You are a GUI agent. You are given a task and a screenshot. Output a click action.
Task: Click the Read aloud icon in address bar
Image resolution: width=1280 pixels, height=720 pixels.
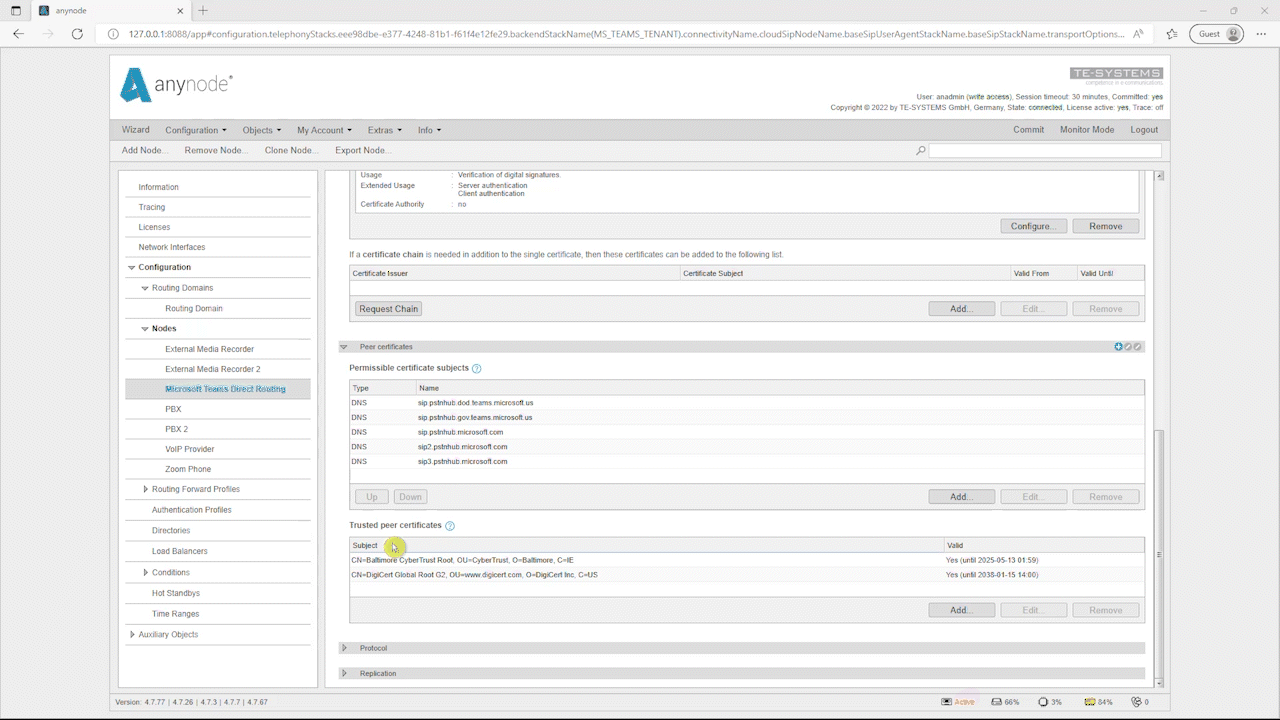(x=1138, y=33)
